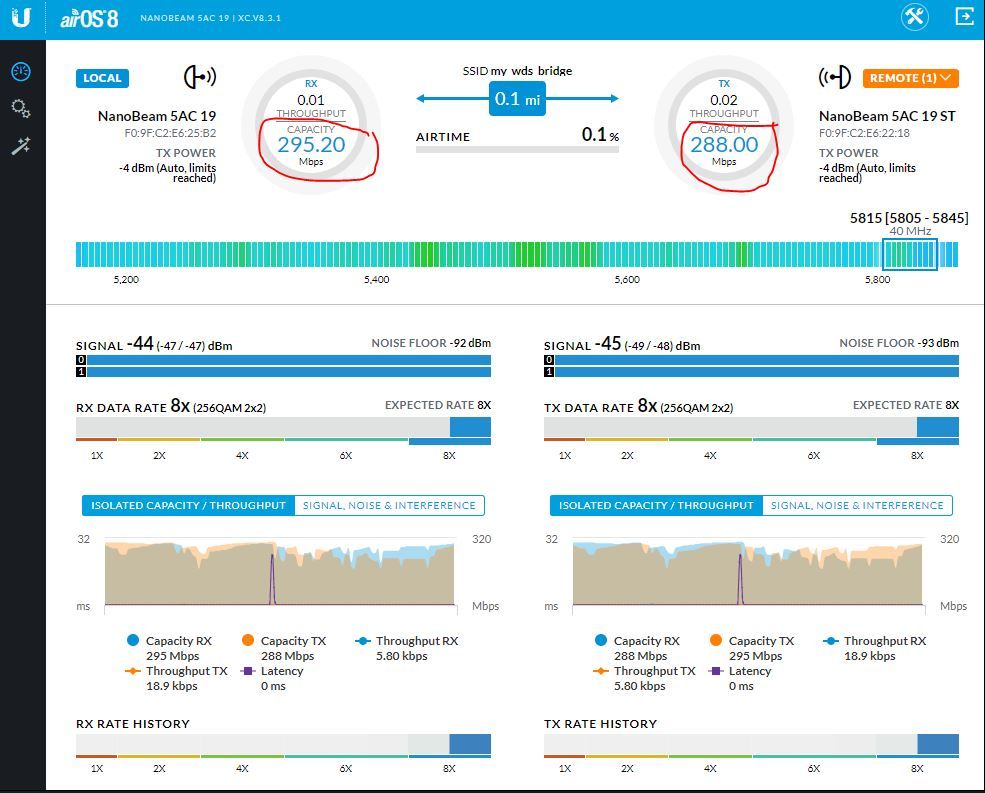Click the Ubiquiti logo icon
The image size is (985, 793).
(22, 18)
